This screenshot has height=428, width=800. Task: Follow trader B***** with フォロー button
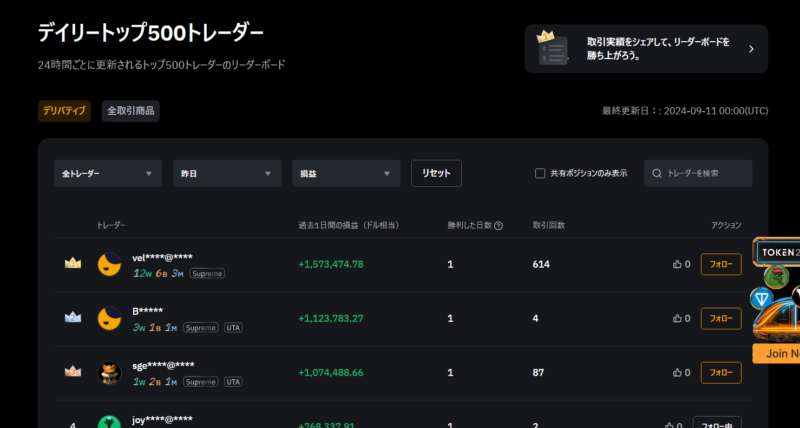(x=721, y=318)
